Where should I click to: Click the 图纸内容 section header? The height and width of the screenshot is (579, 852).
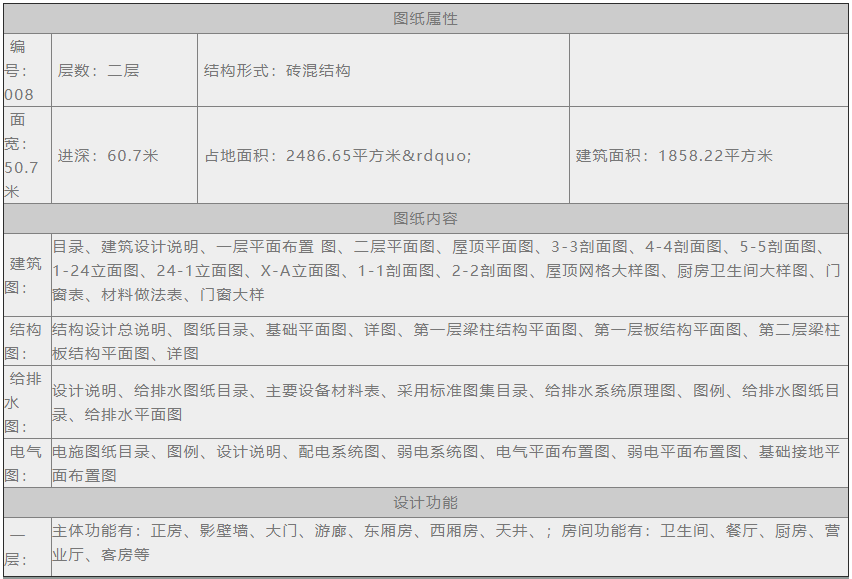tap(425, 219)
